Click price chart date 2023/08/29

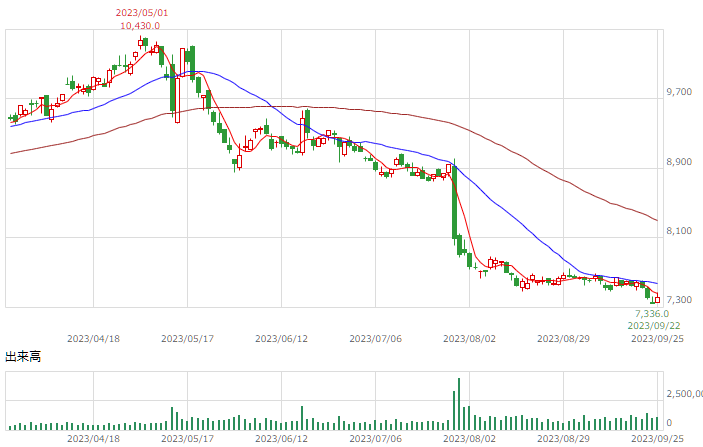point(564,339)
